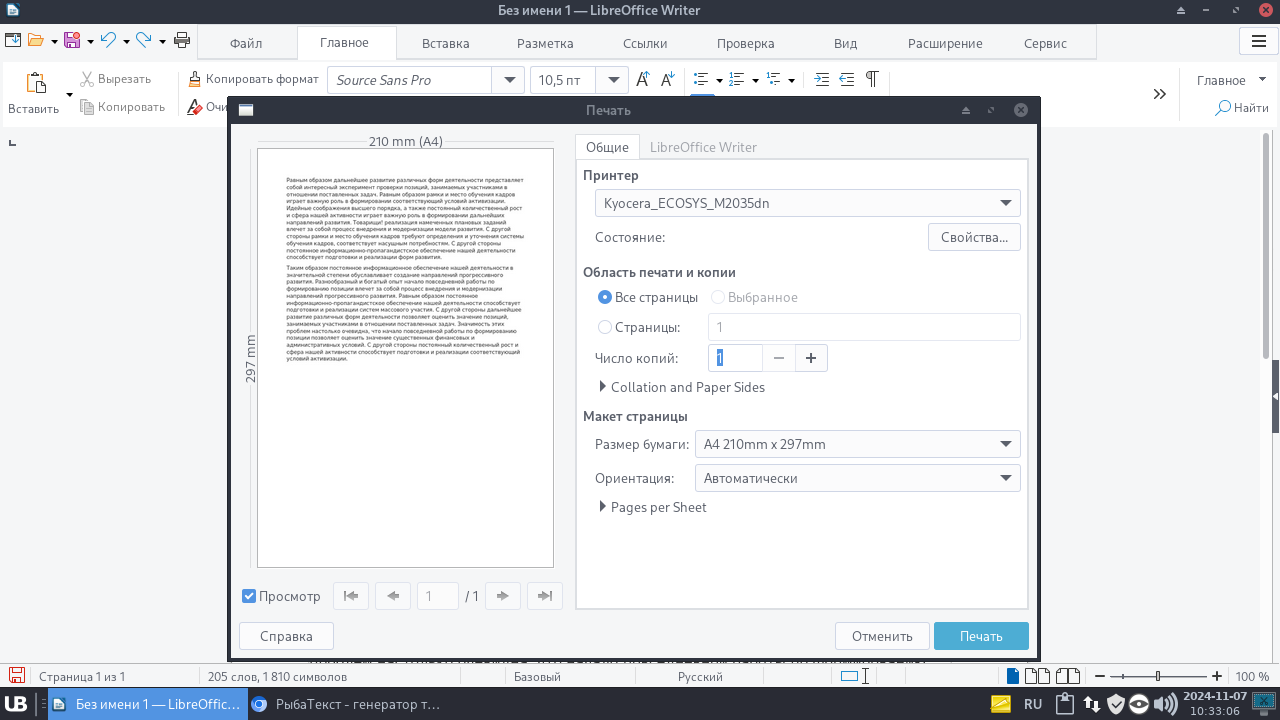
Task: Select the Все страницы radio button
Action: coord(604,297)
